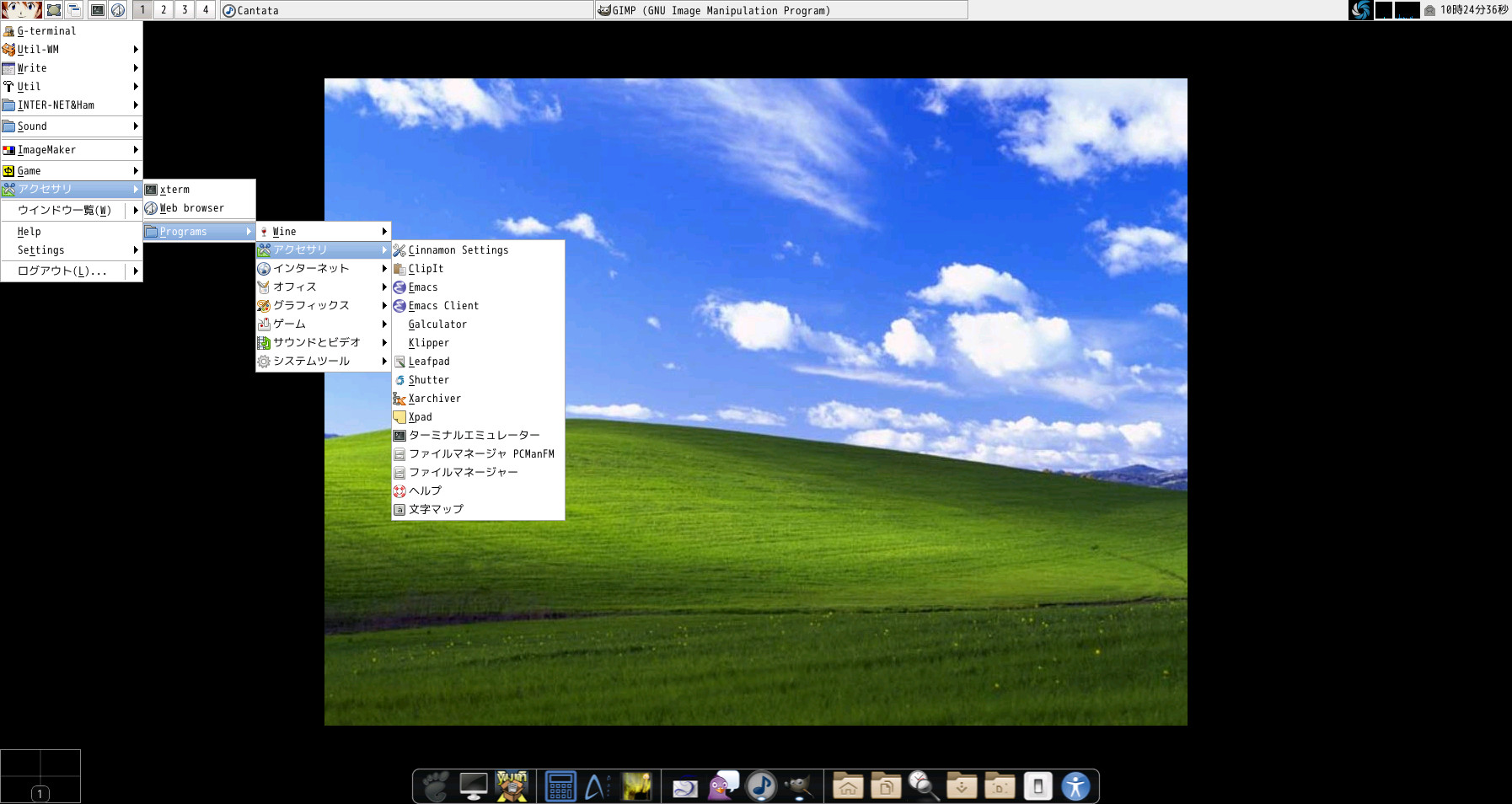Switch to workspace 3
This screenshot has width=1512, height=804.
pos(184,10)
